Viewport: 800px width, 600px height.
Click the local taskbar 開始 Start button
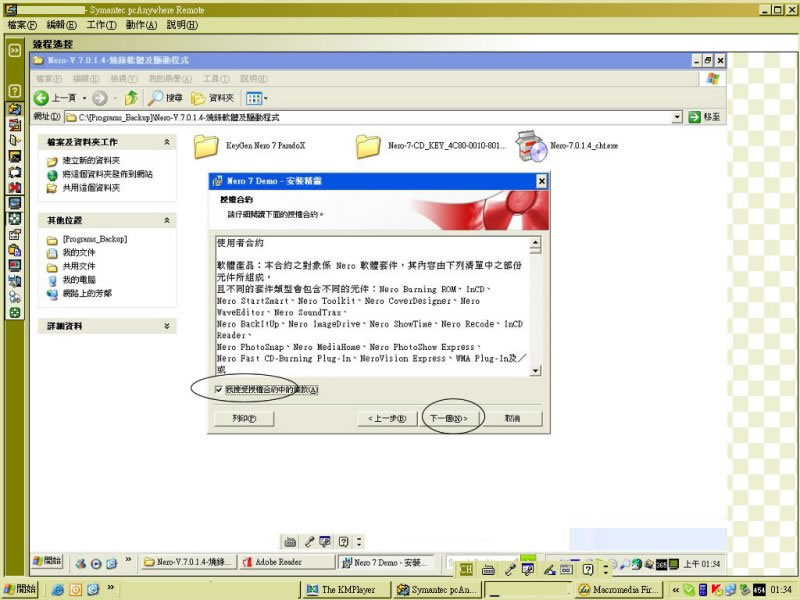[20, 589]
